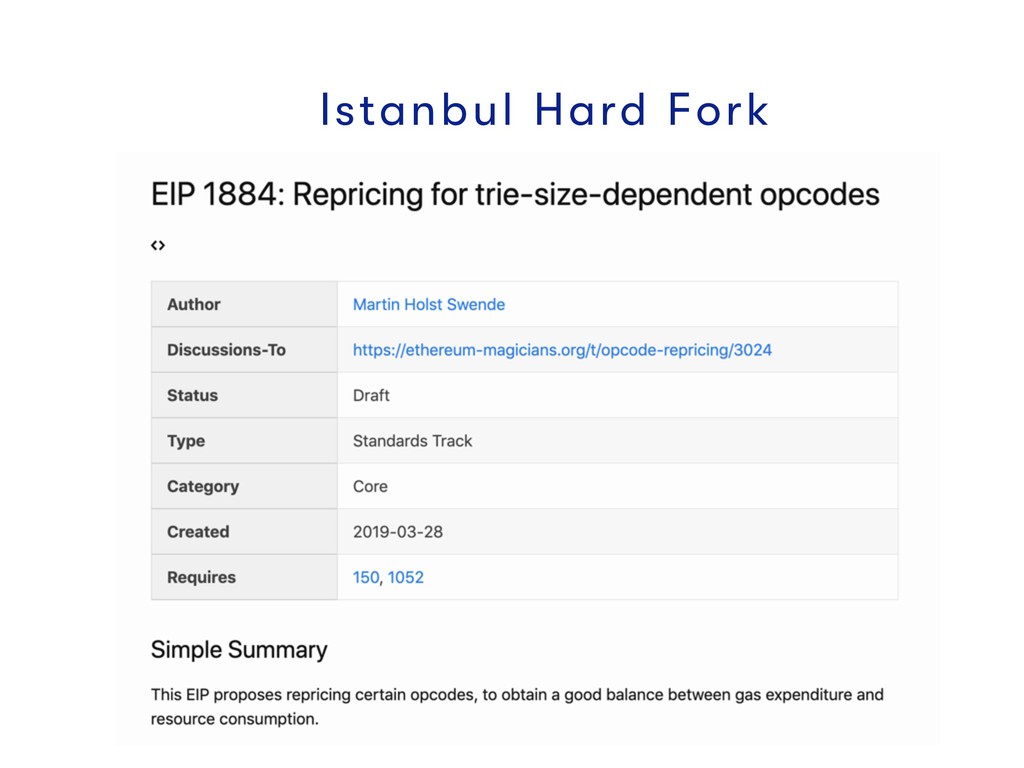The image size is (1024, 768).
Task: Open the ethereum-magicians opcode-repricing discussion link
Action: [562, 350]
